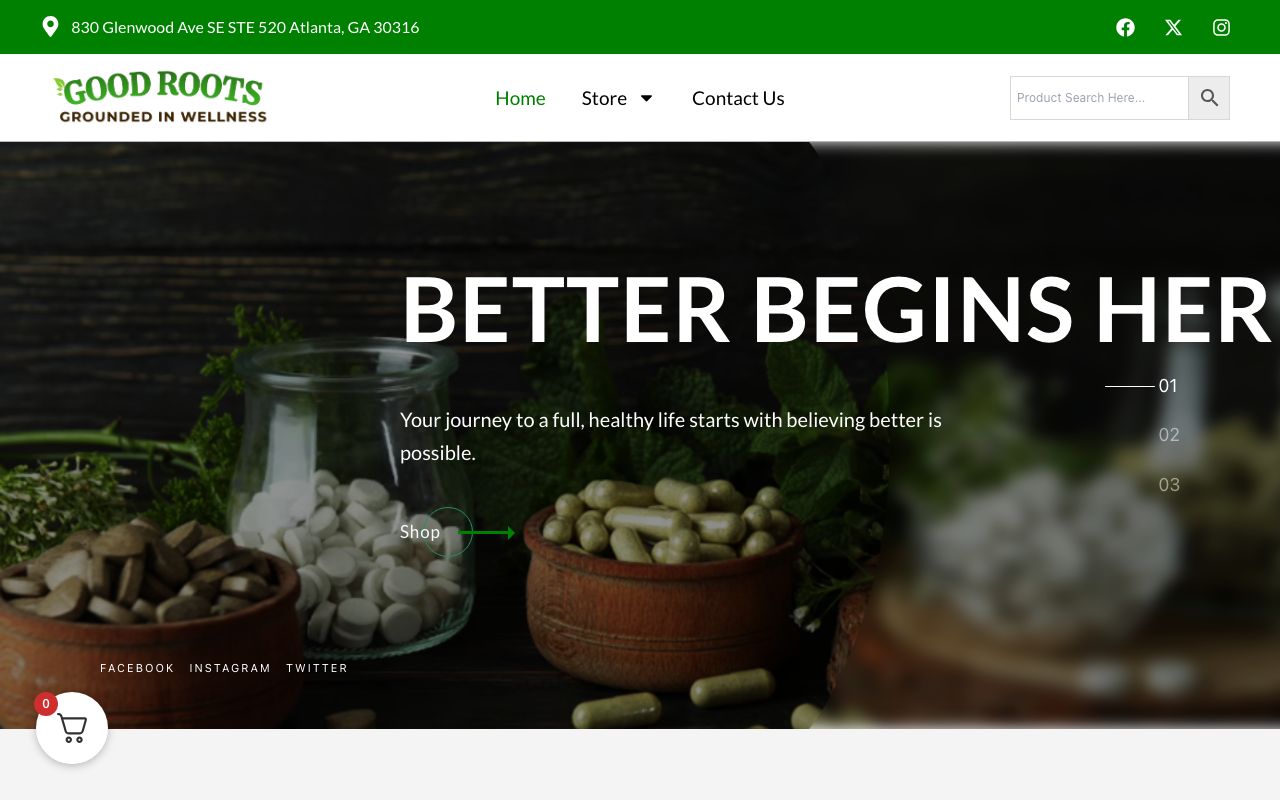Follow the INSTAGRAM text link
The height and width of the screenshot is (800, 1280).
tap(230, 668)
